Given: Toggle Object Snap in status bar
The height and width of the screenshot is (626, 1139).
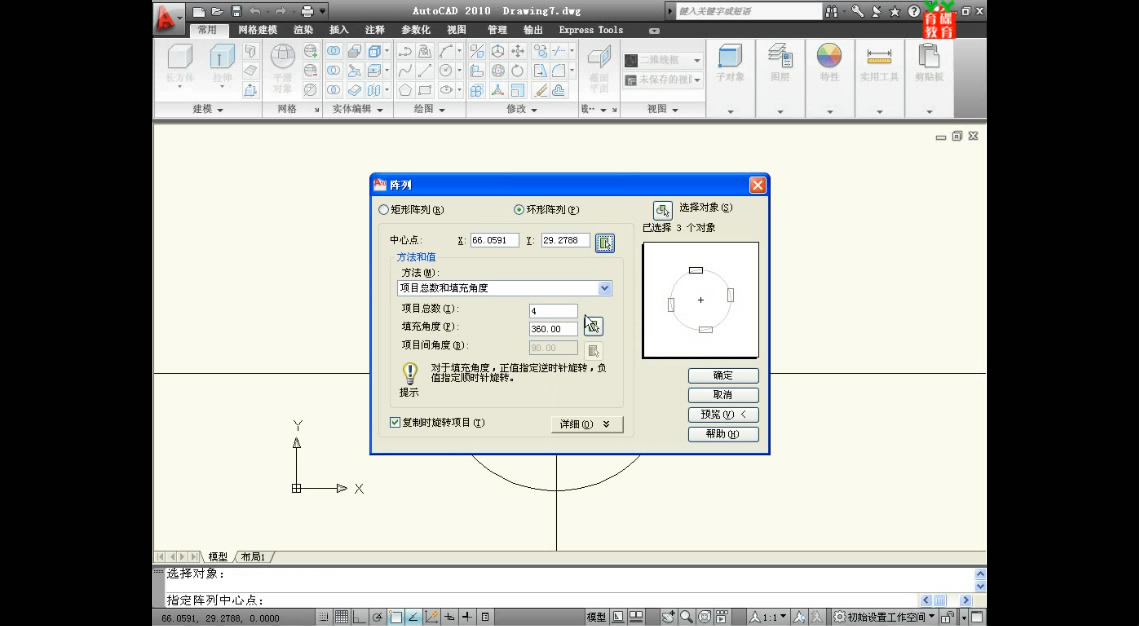Looking at the screenshot, I should 395,617.
